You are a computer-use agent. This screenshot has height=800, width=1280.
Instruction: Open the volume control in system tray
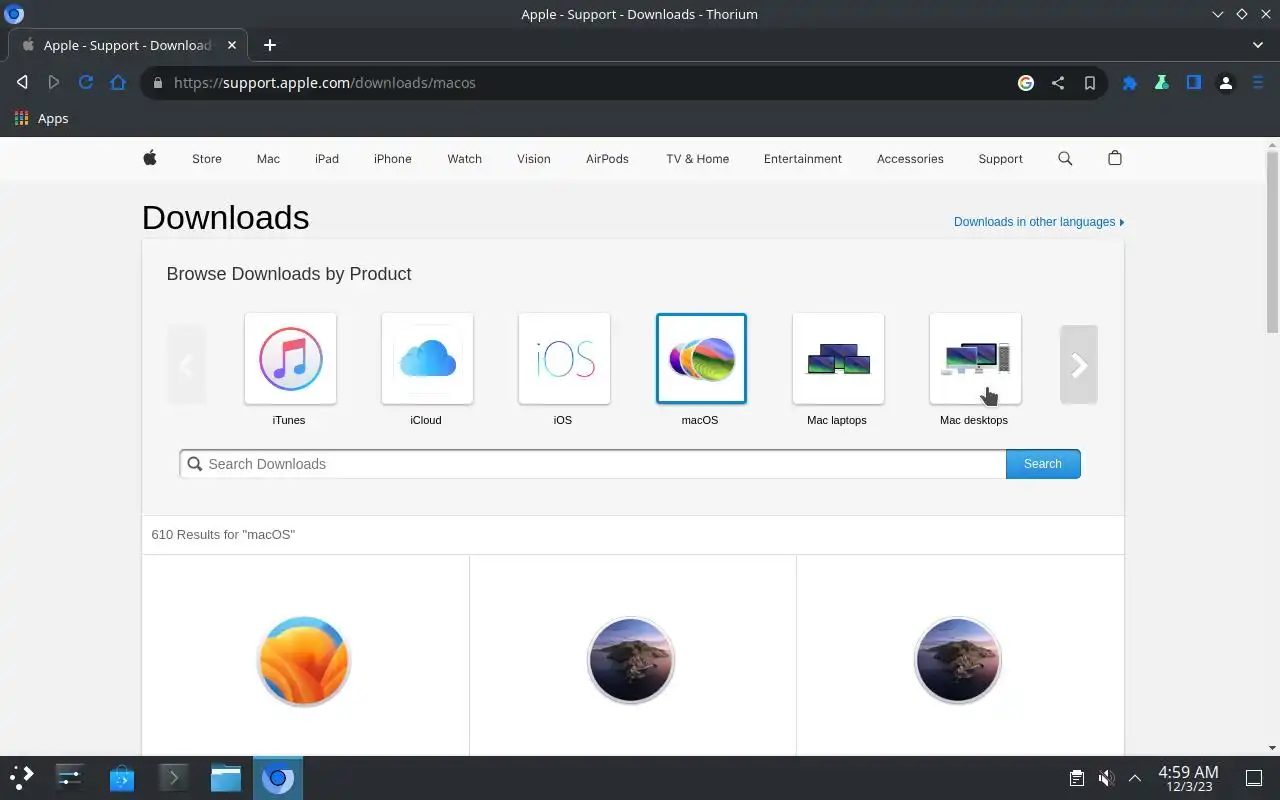1106,778
